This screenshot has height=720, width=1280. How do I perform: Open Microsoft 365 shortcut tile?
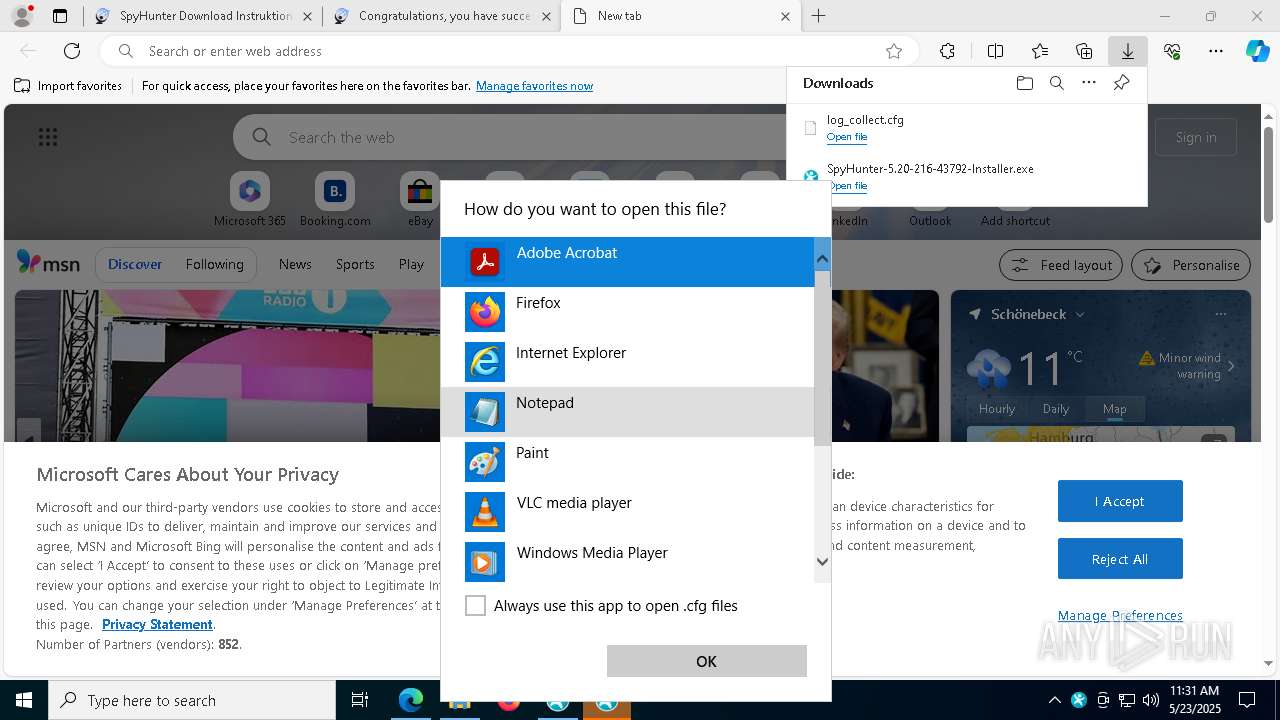pyautogui.click(x=250, y=199)
